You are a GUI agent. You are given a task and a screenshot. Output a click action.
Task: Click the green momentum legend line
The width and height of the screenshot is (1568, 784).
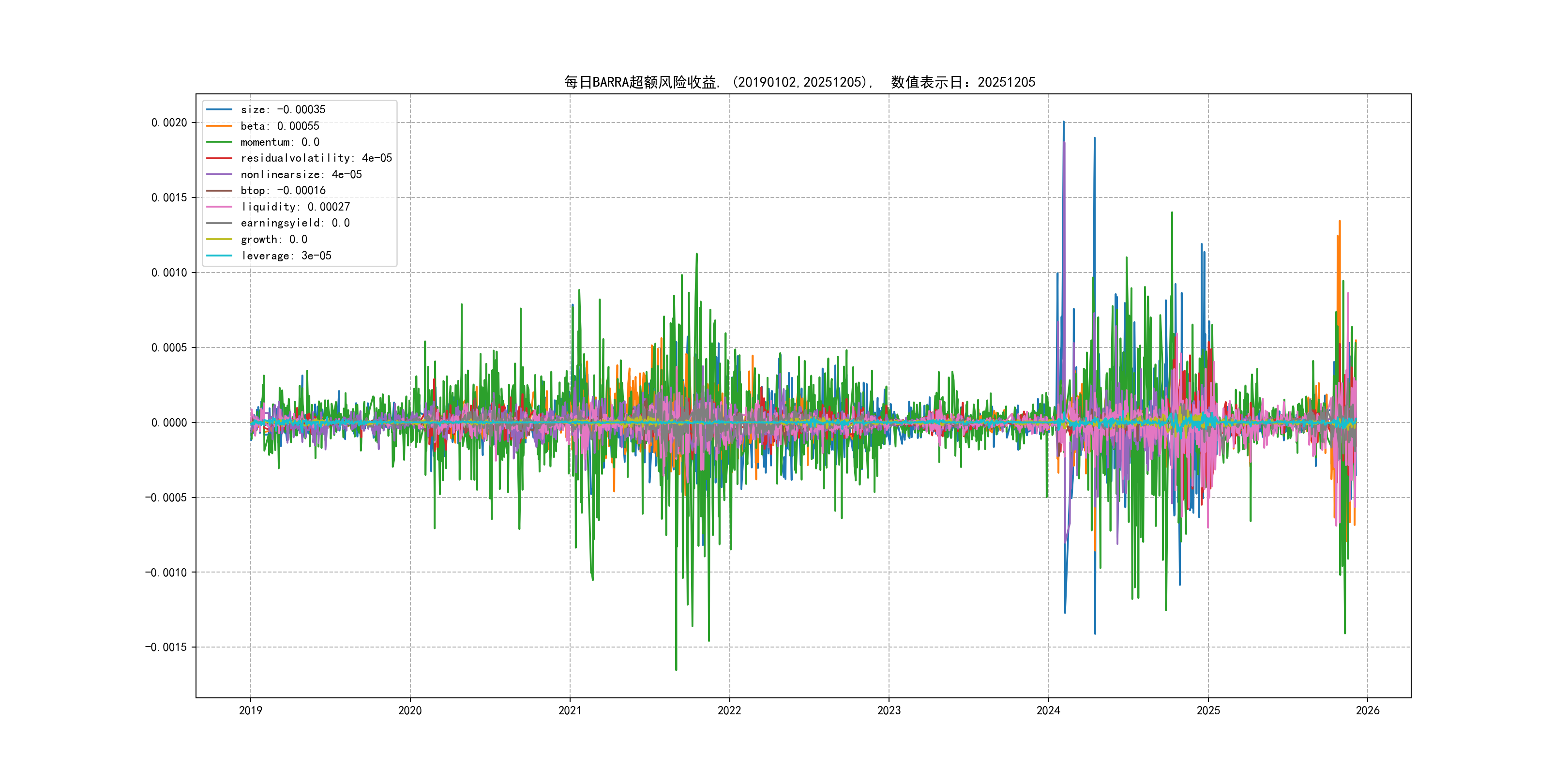click(219, 142)
